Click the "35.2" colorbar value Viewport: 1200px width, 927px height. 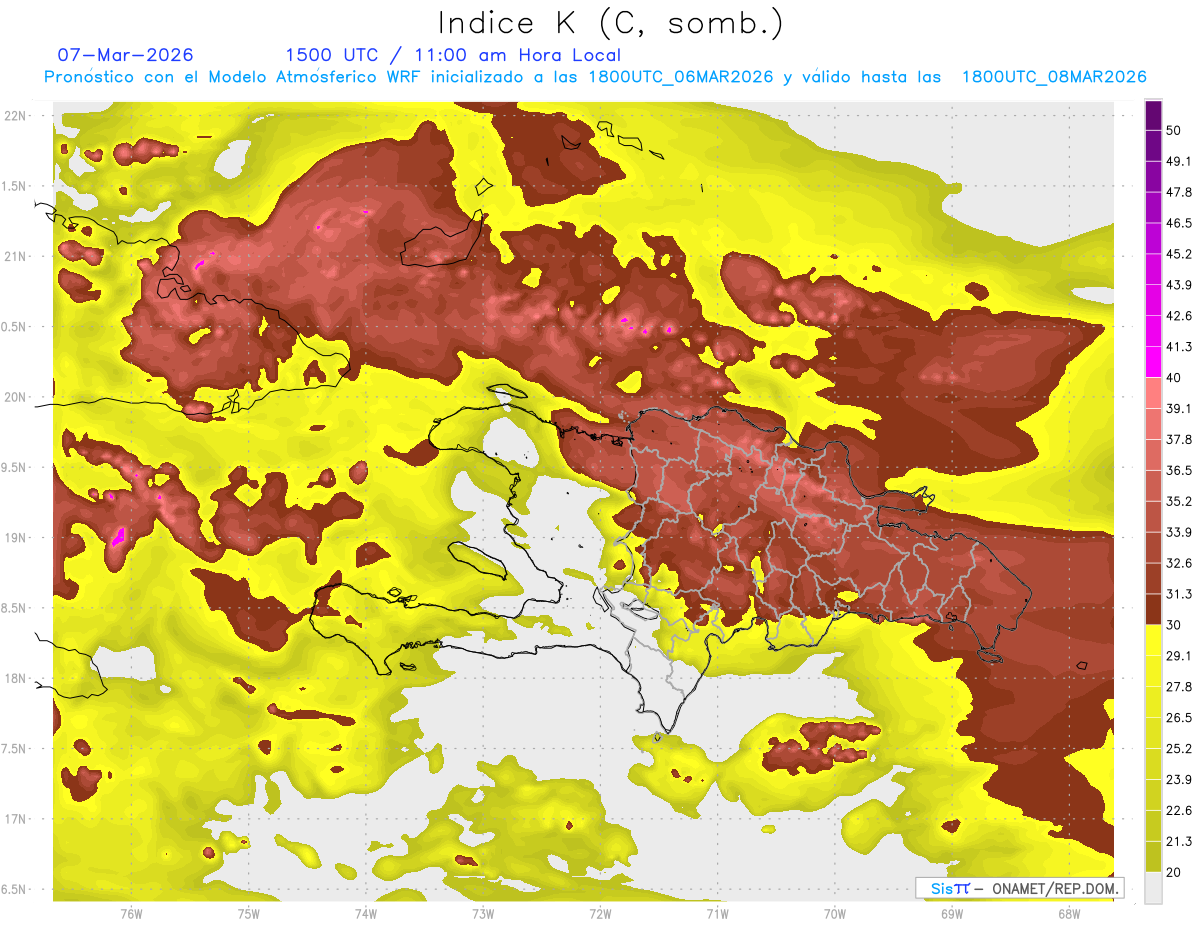coord(1178,501)
